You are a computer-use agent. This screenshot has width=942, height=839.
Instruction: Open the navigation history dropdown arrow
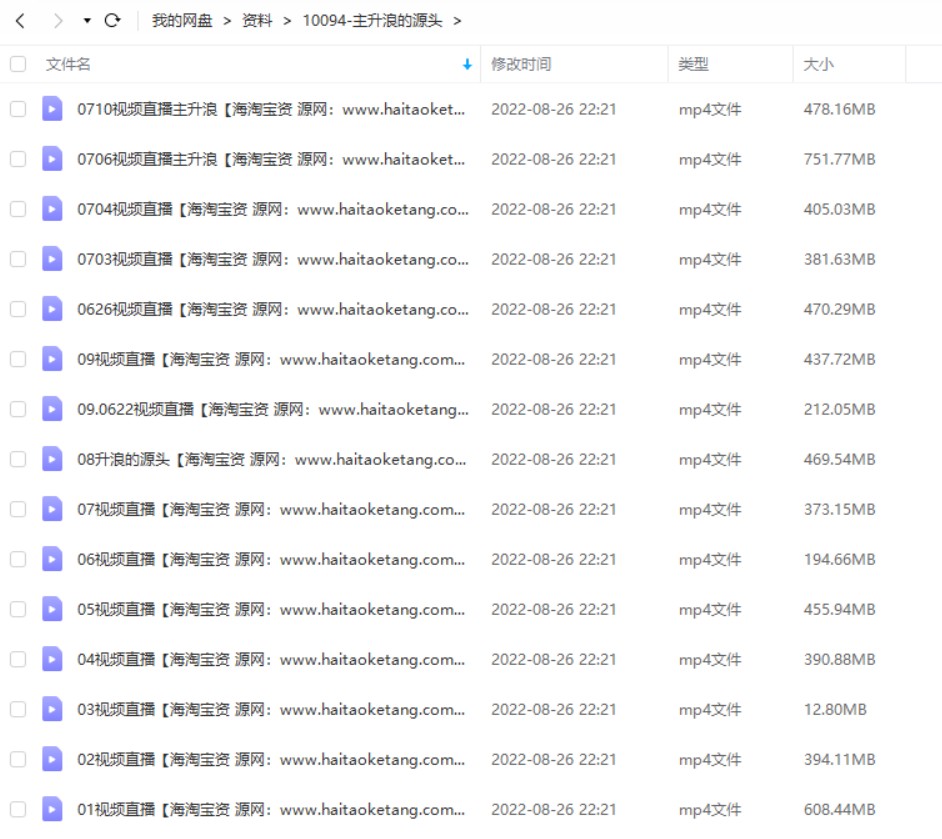click(x=87, y=21)
